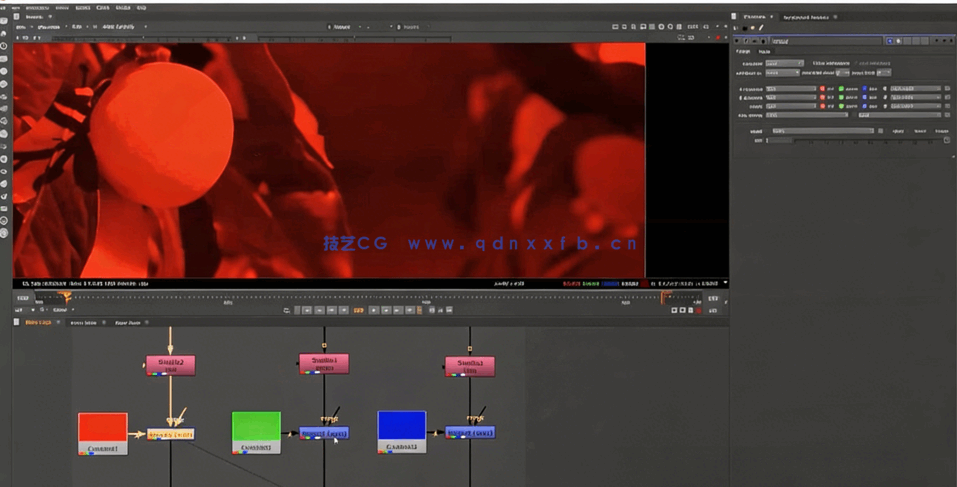Image resolution: width=957 pixels, height=487 pixels.
Task: Switch to the Dope Sheet tab
Action: coord(128,322)
